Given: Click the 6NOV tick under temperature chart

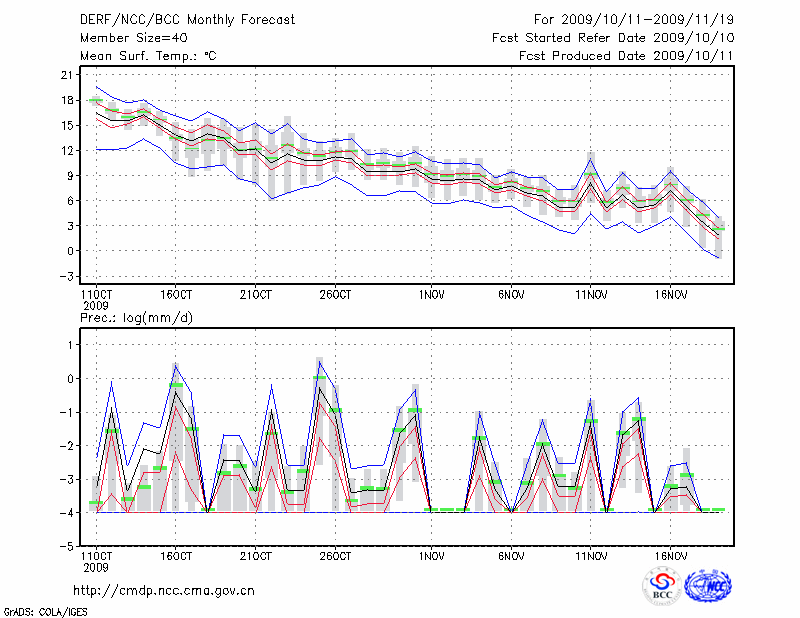Looking at the screenshot, I should (x=511, y=295).
